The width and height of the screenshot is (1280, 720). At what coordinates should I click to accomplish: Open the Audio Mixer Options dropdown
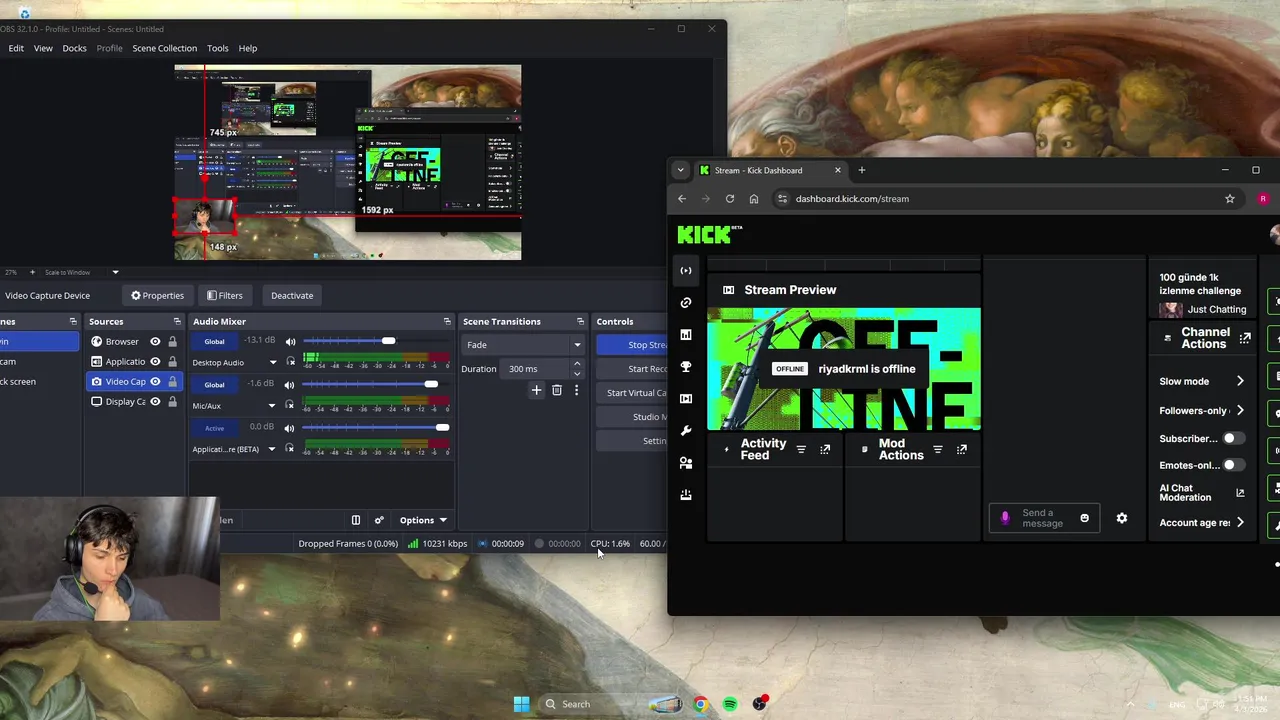click(423, 520)
